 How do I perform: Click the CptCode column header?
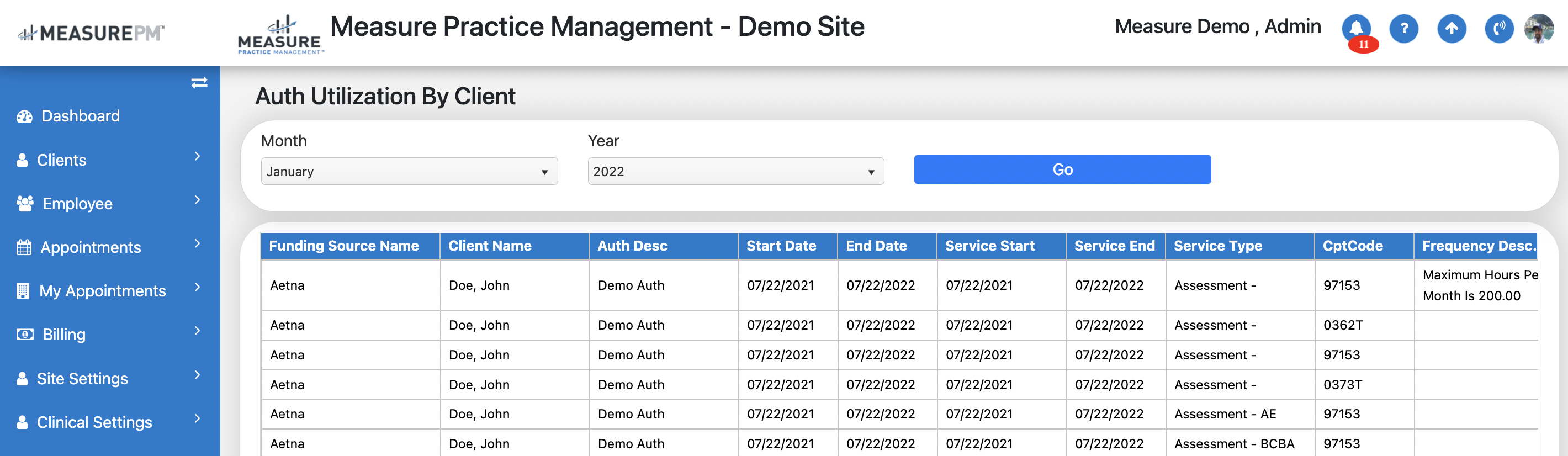1364,246
